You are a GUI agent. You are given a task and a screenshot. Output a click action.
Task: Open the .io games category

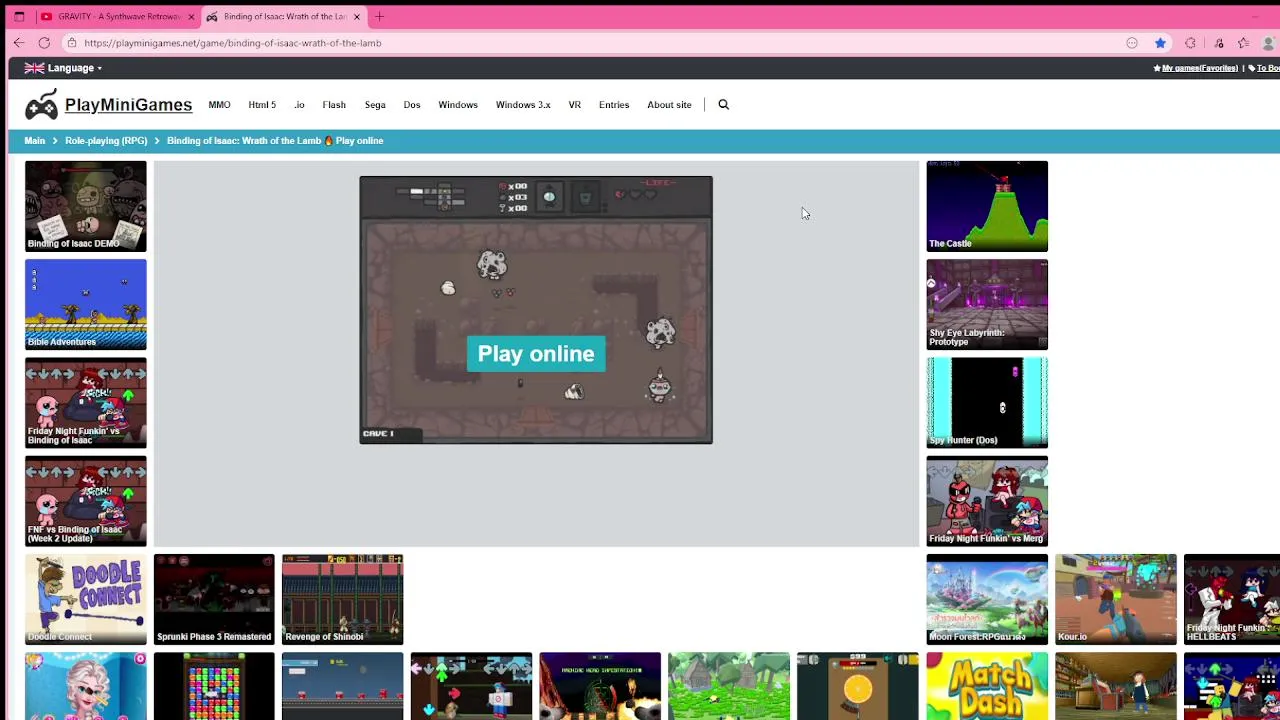coord(299,104)
